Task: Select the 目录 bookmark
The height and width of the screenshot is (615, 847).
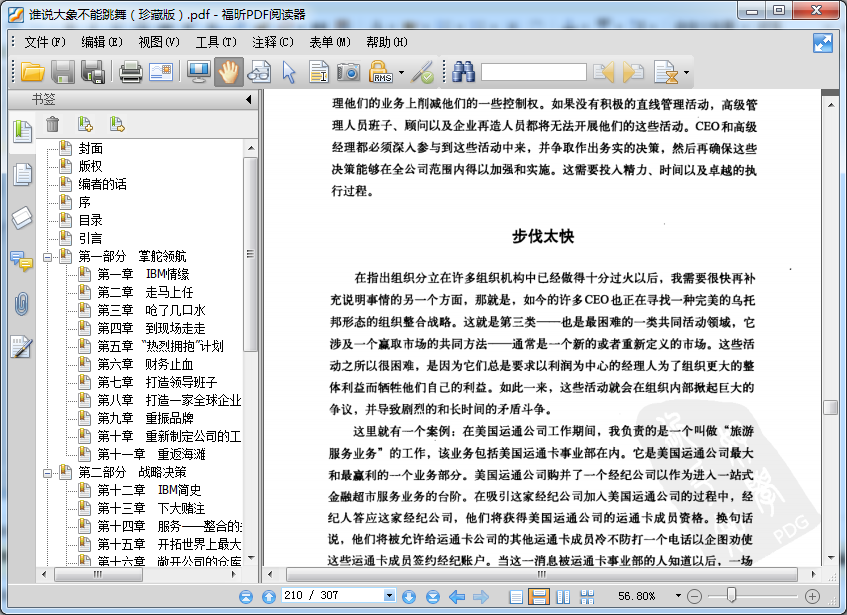Action: coord(90,220)
